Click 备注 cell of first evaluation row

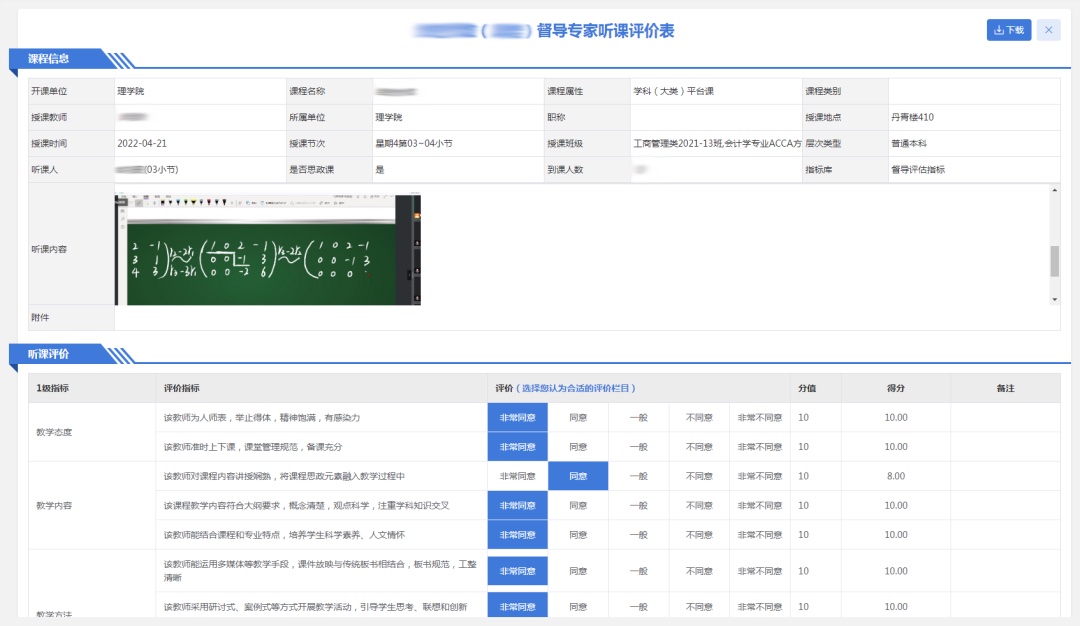click(x=1004, y=418)
